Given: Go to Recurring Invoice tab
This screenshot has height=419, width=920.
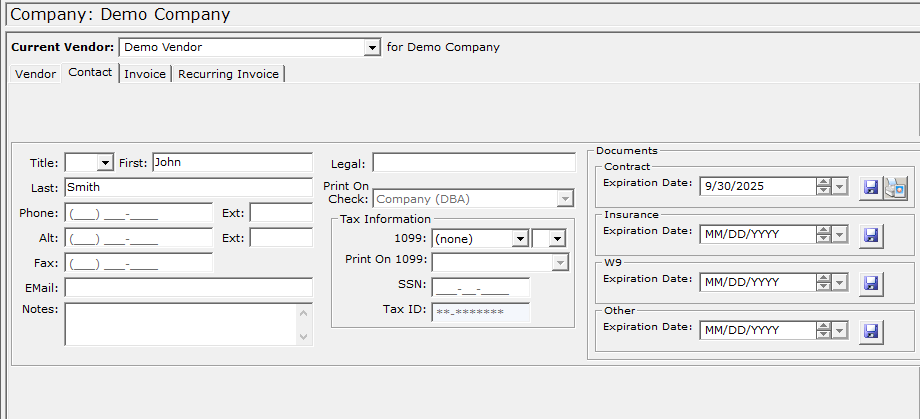Looking at the screenshot, I should tap(229, 74).
